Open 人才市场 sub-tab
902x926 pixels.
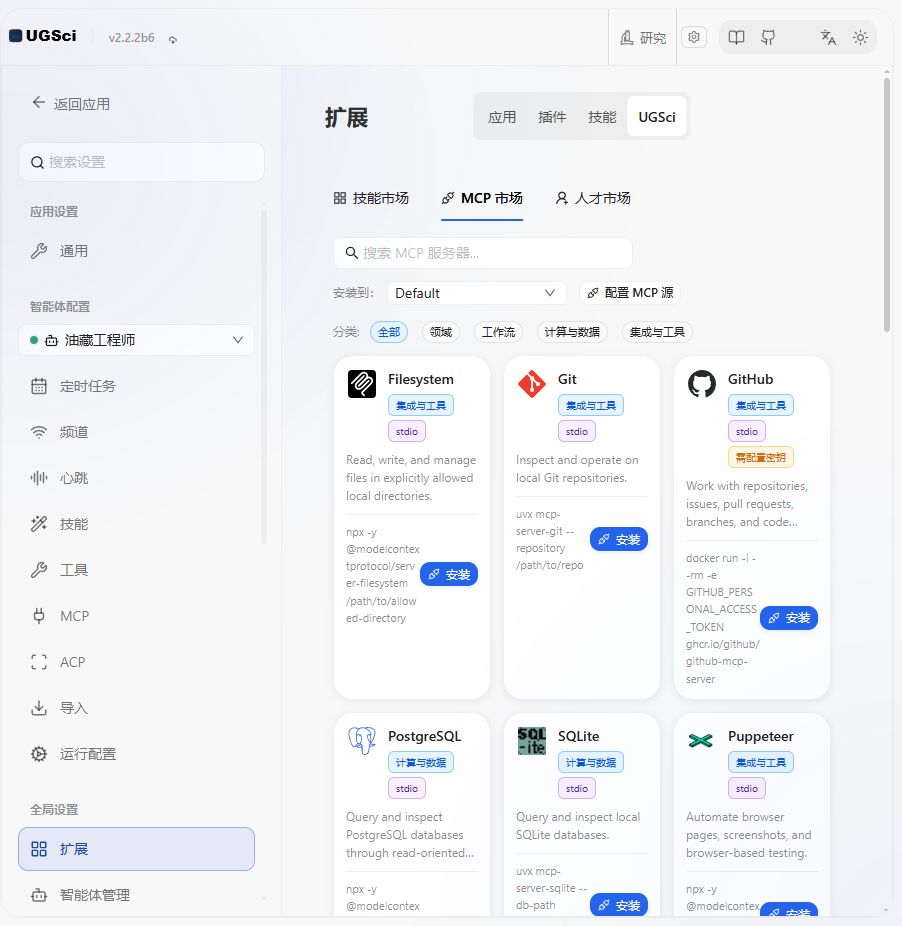(593, 198)
